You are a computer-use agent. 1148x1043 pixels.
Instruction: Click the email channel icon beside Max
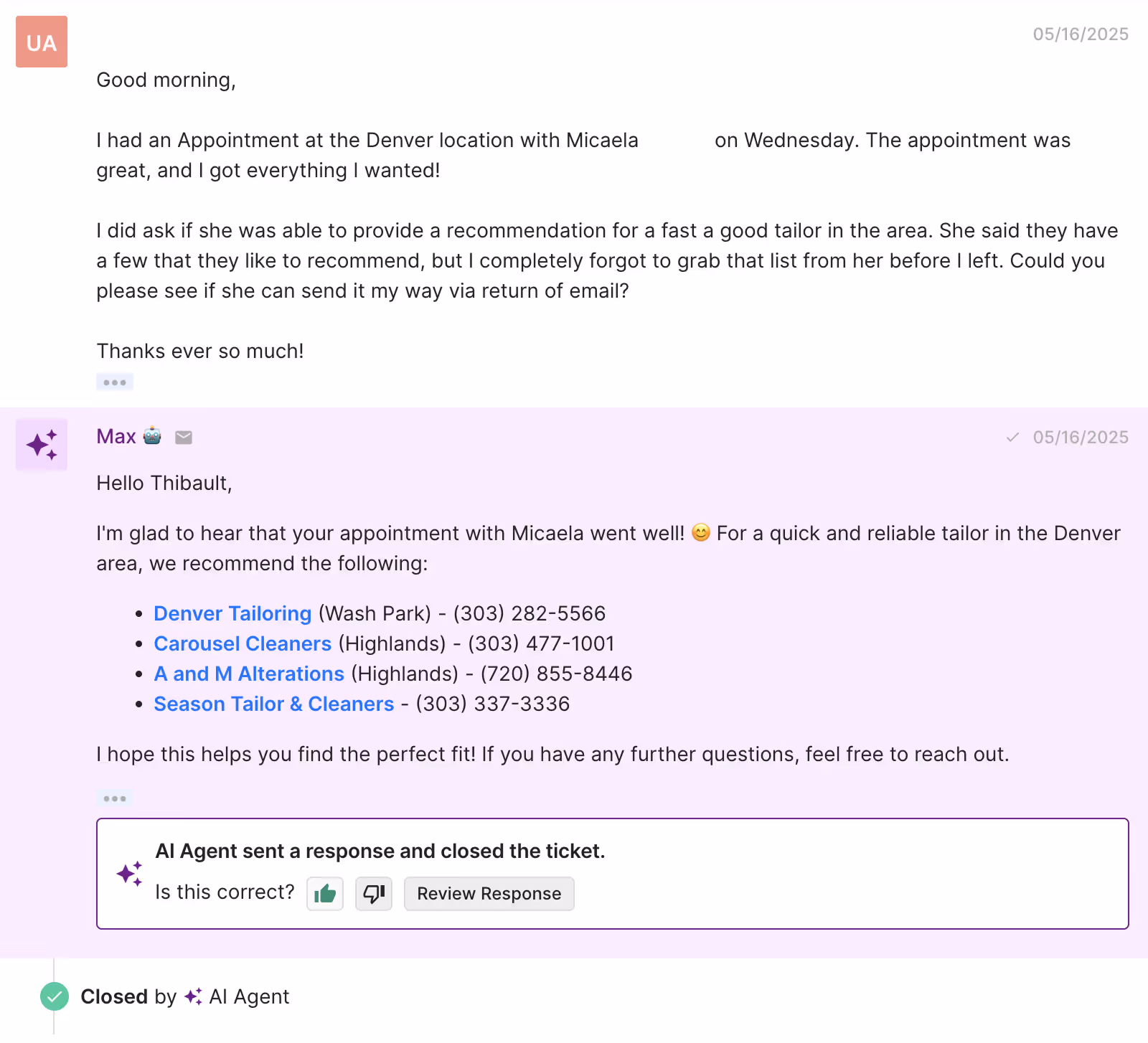pos(184,437)
